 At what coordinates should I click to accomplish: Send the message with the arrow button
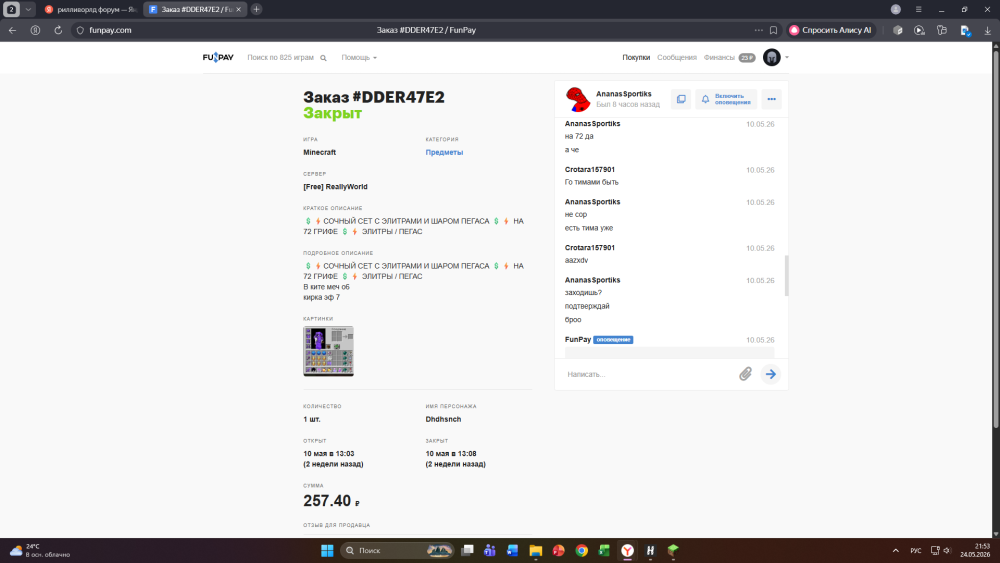click(770, 374)
